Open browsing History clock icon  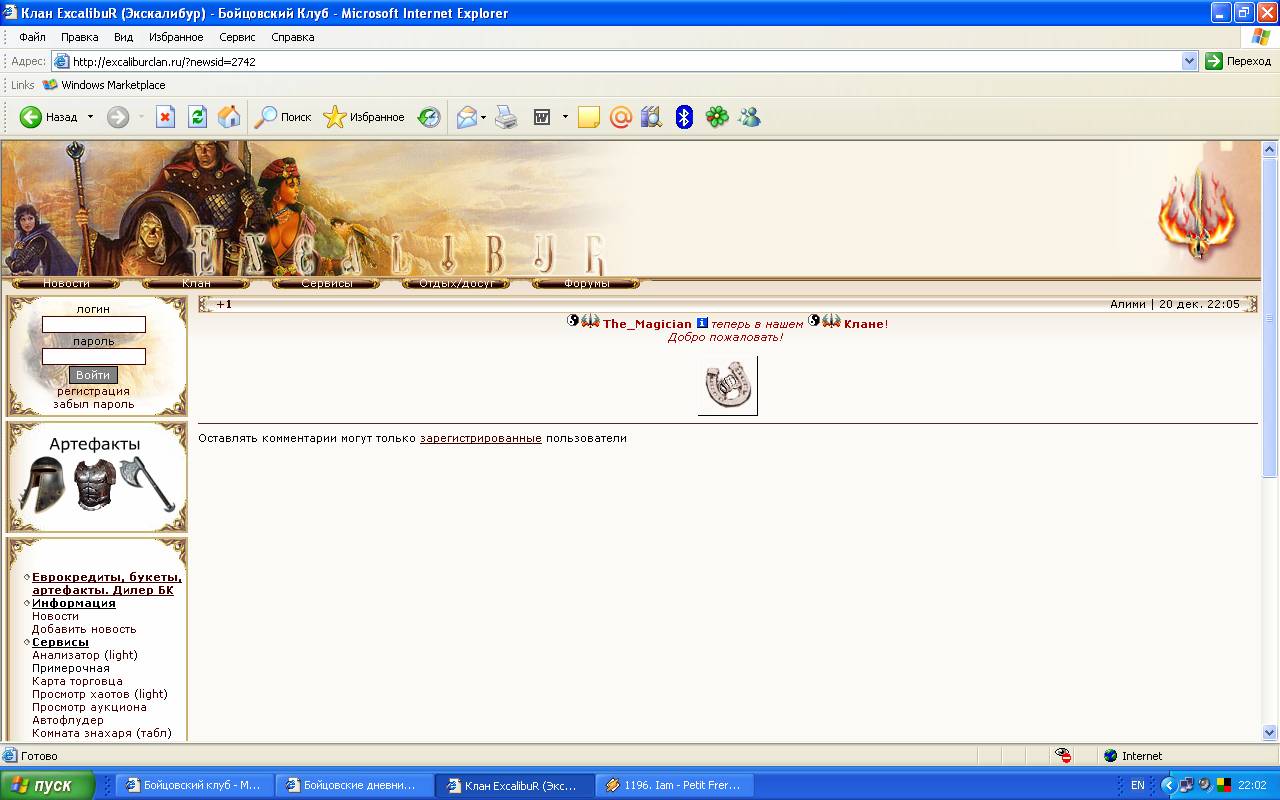click(429, 117)
